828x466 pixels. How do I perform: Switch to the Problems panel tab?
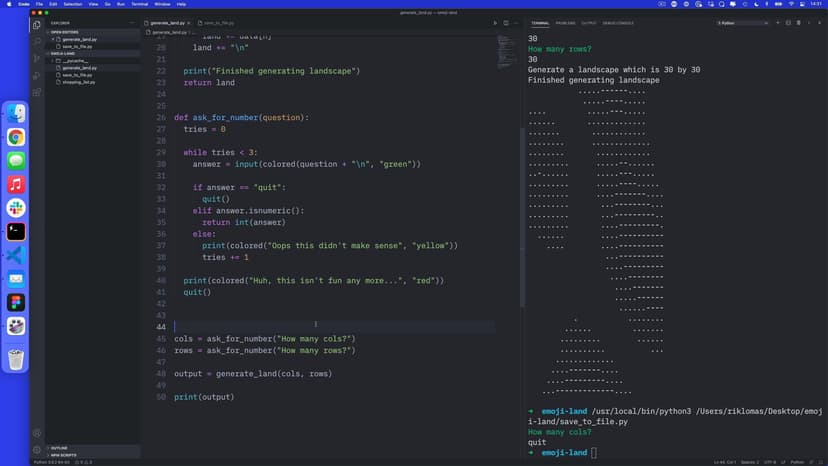566,22
